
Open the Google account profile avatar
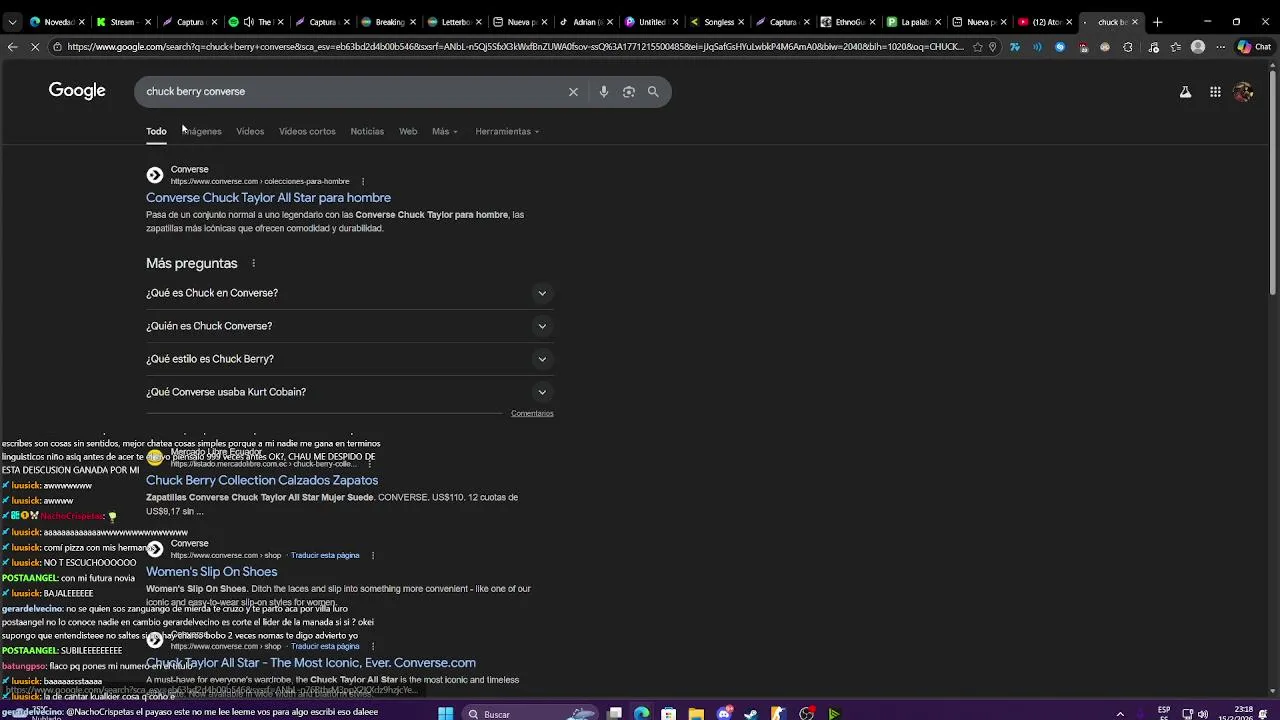pyautogui.click(x=1243, y=92)
